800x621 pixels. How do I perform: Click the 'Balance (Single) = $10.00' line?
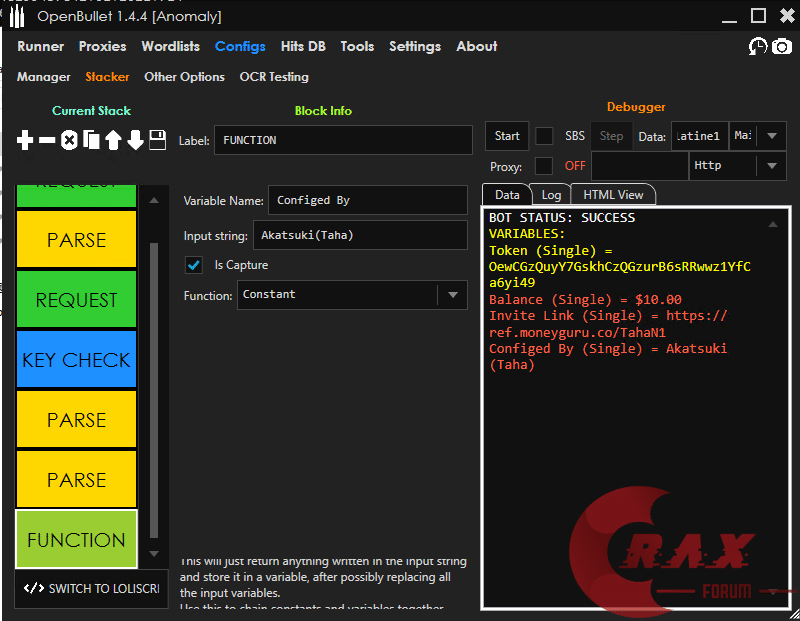(x=585, y=300)
